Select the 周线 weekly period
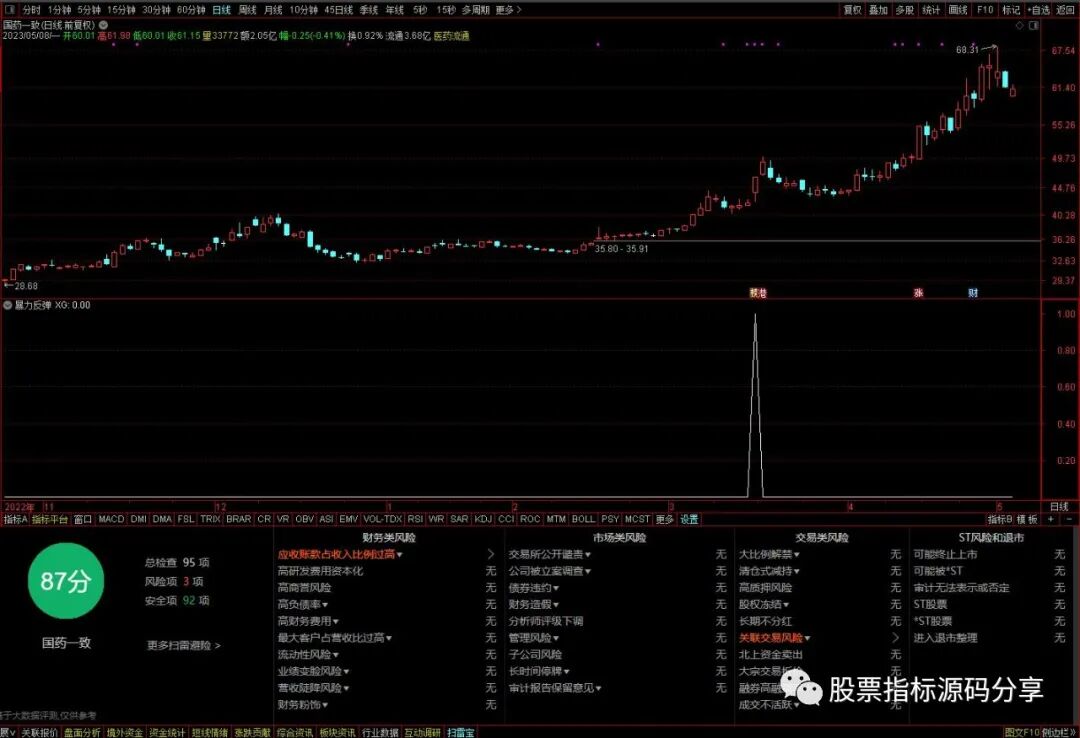 247,10
